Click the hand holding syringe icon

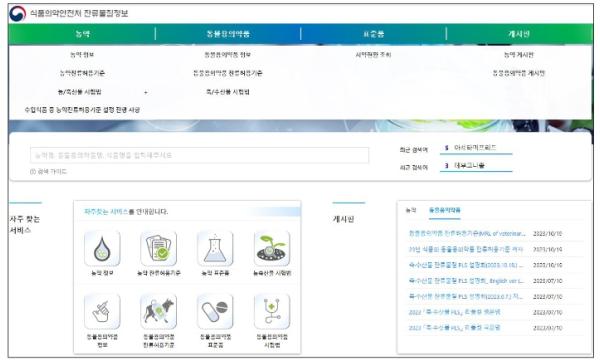(102, 311)
